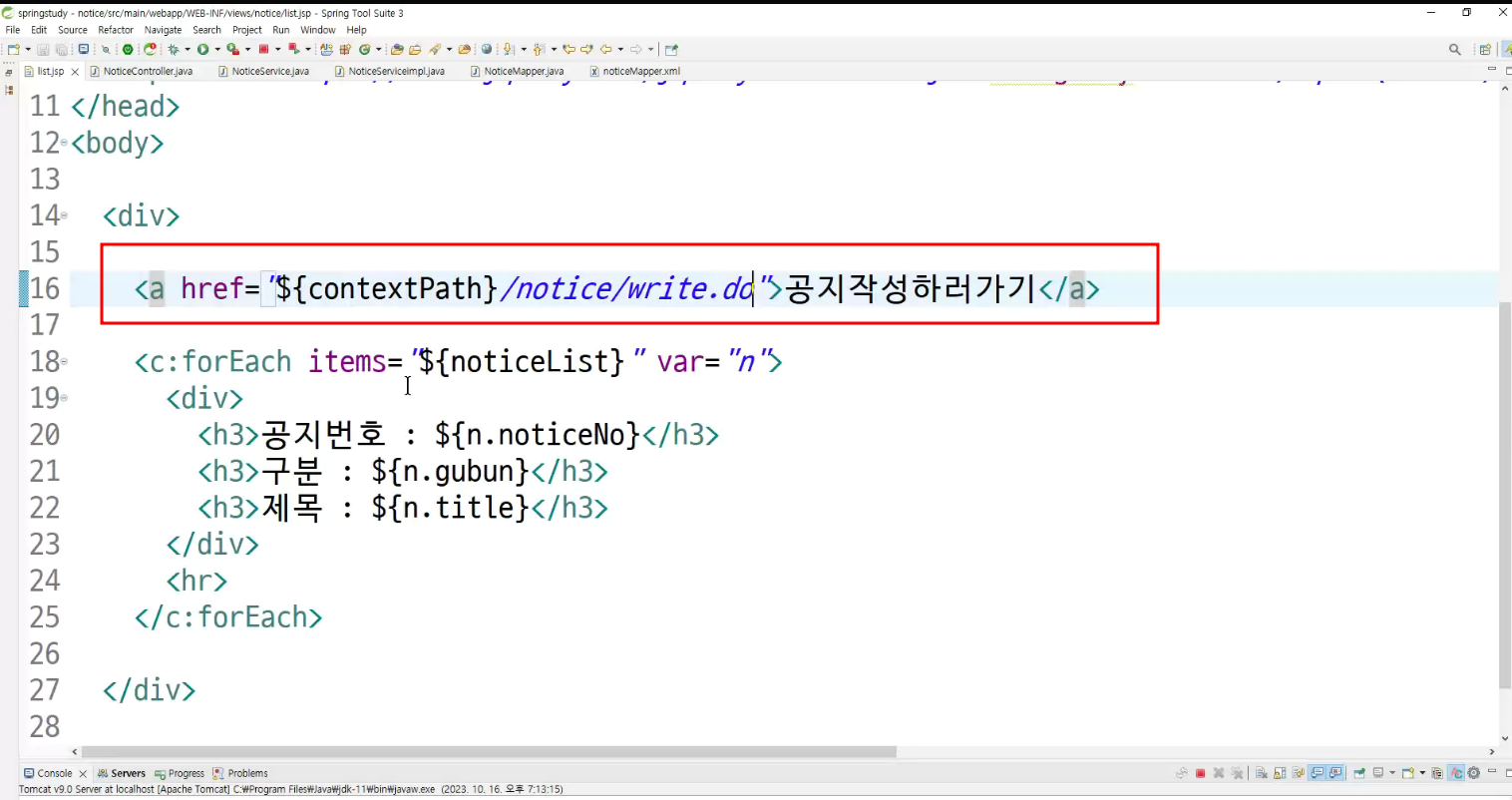Click the Next Annotation toolbar icon
1512x800 pixels.
click(508, 49)
